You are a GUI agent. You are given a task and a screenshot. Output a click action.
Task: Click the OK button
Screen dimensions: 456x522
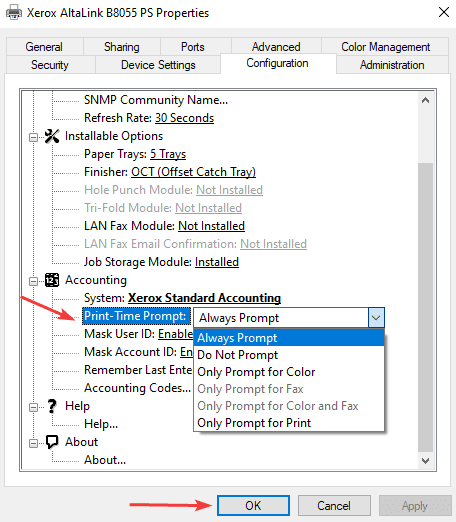[253, 506]
